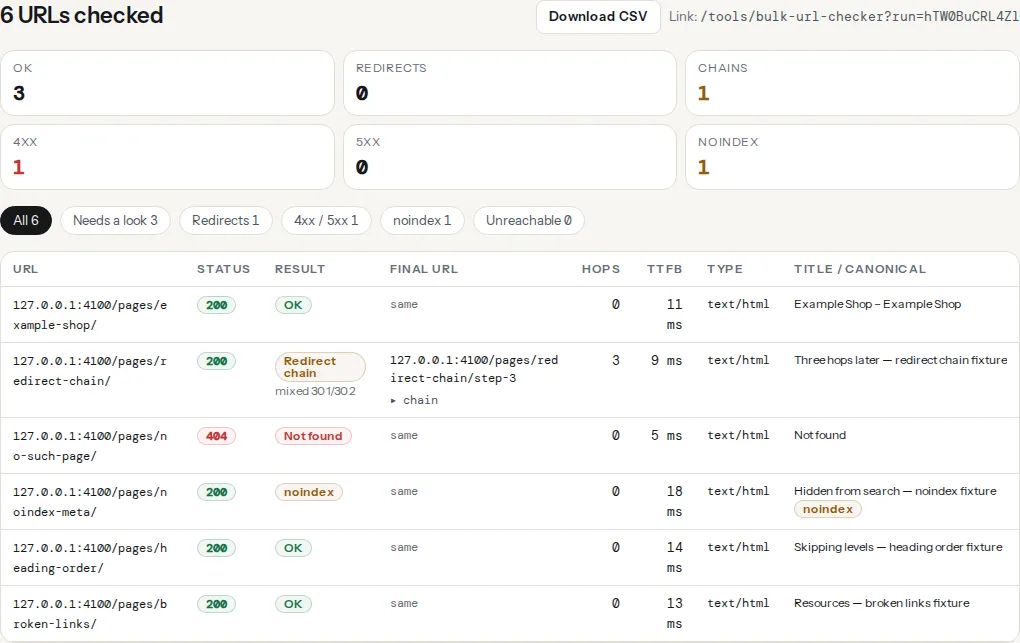Click the HOPS column header

pyautogui.click(x=600, y=269)
